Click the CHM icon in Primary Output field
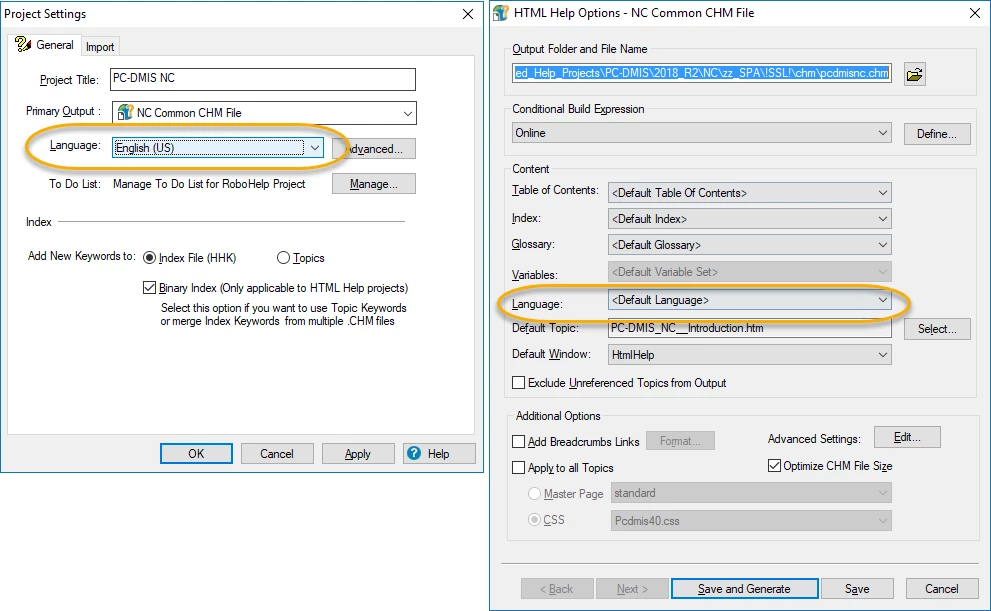Screen dimensions: 991x611 [125, 112]
